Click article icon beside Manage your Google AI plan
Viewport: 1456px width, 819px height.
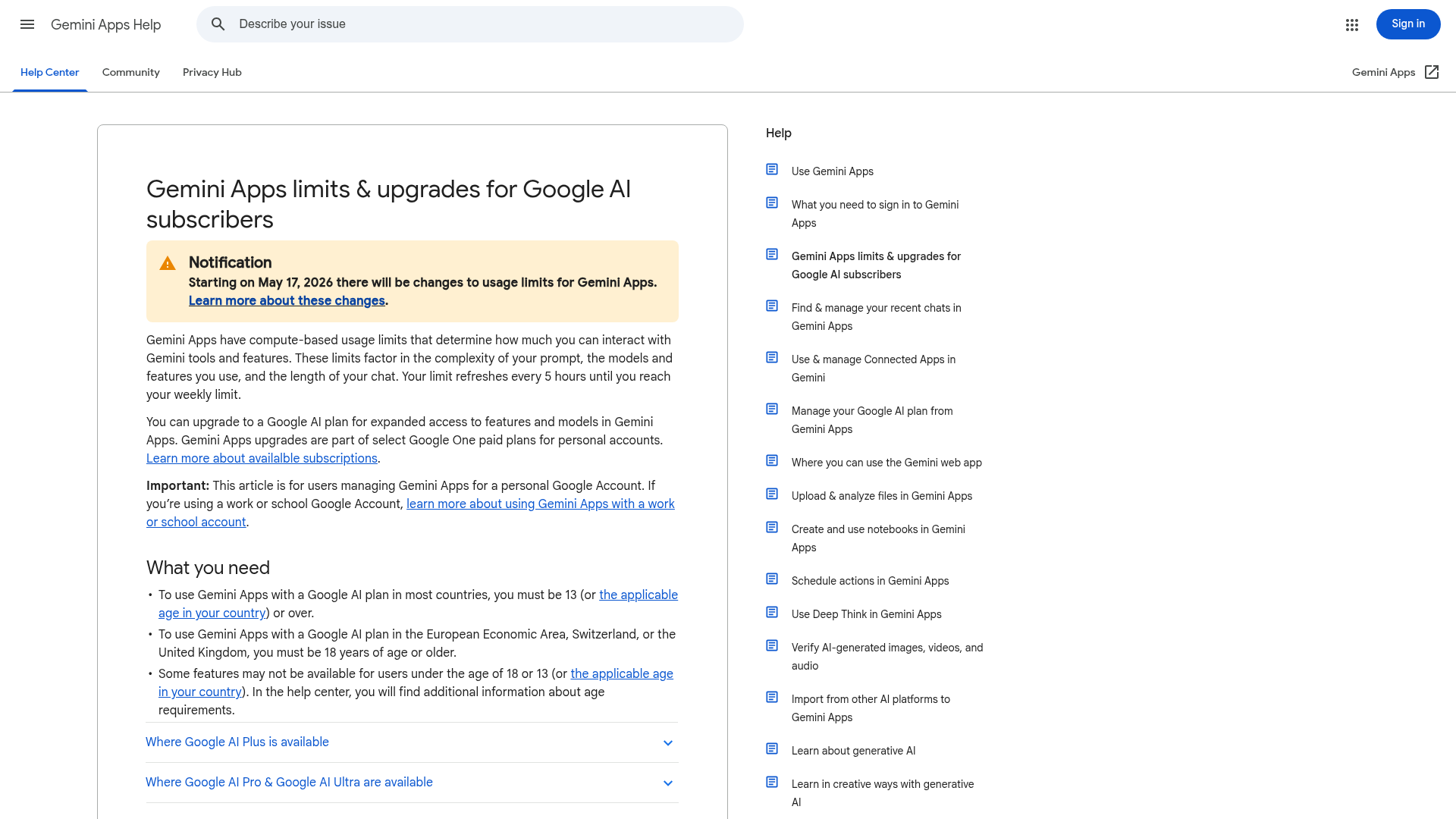click(772, 409)
